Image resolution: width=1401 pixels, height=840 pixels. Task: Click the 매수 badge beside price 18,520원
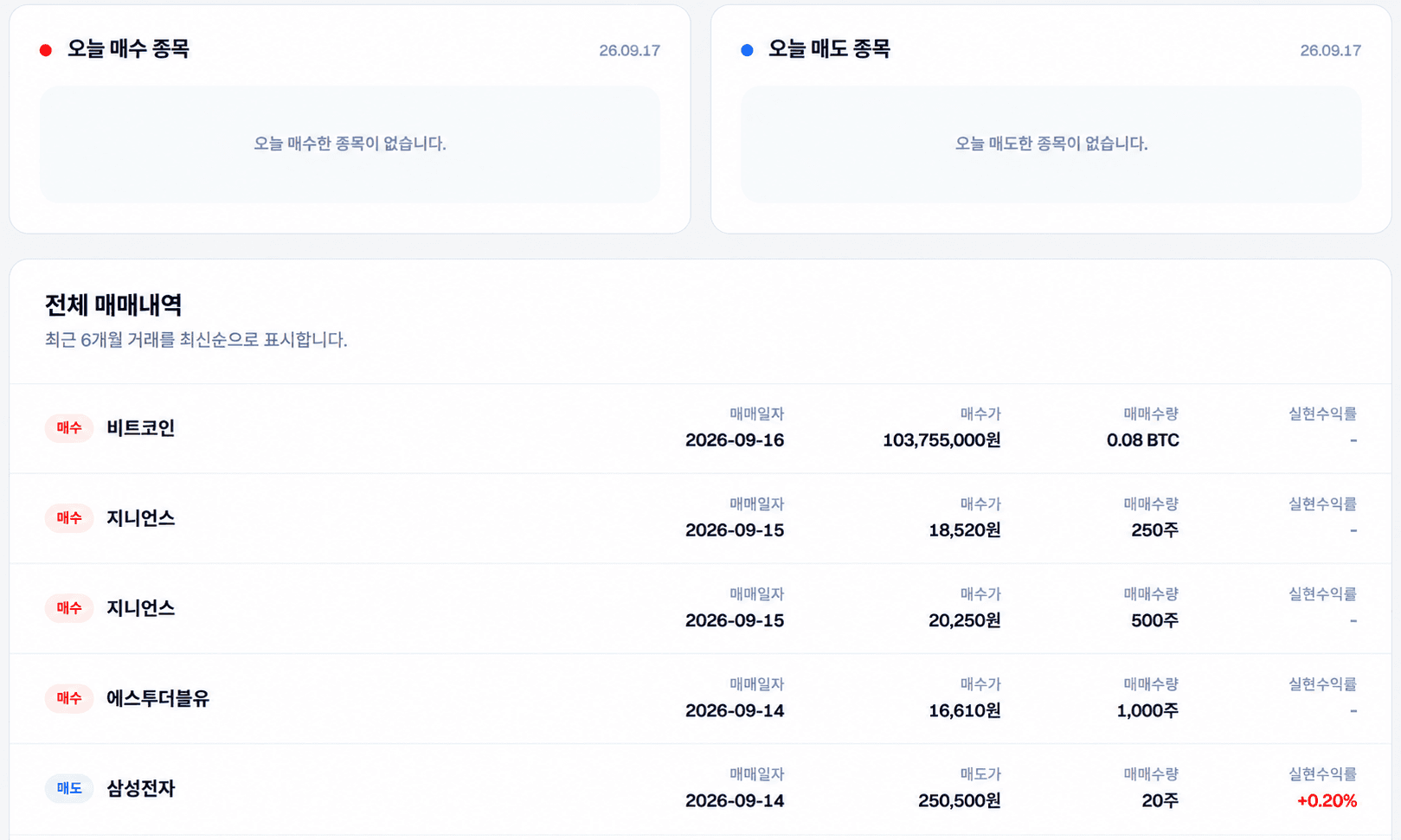tap(69, 518)
